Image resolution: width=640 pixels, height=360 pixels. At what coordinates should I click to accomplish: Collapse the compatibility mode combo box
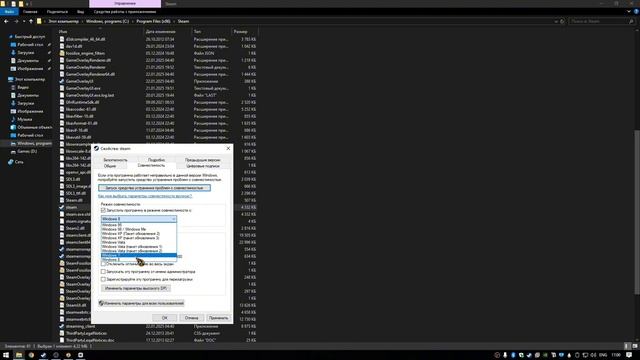(139, 219)
